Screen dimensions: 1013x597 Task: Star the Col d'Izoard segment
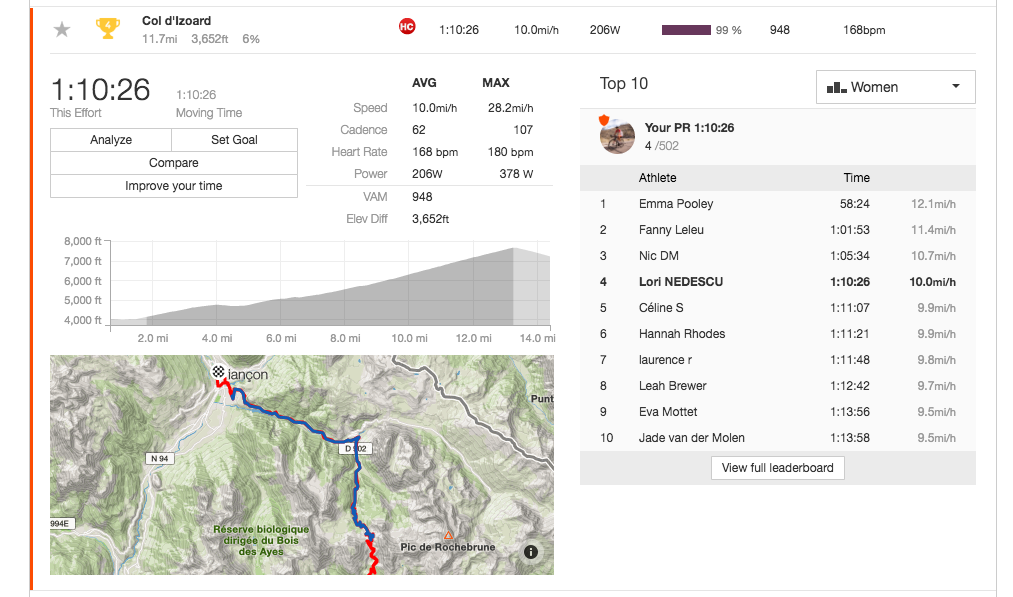click(x=62, y=29)
